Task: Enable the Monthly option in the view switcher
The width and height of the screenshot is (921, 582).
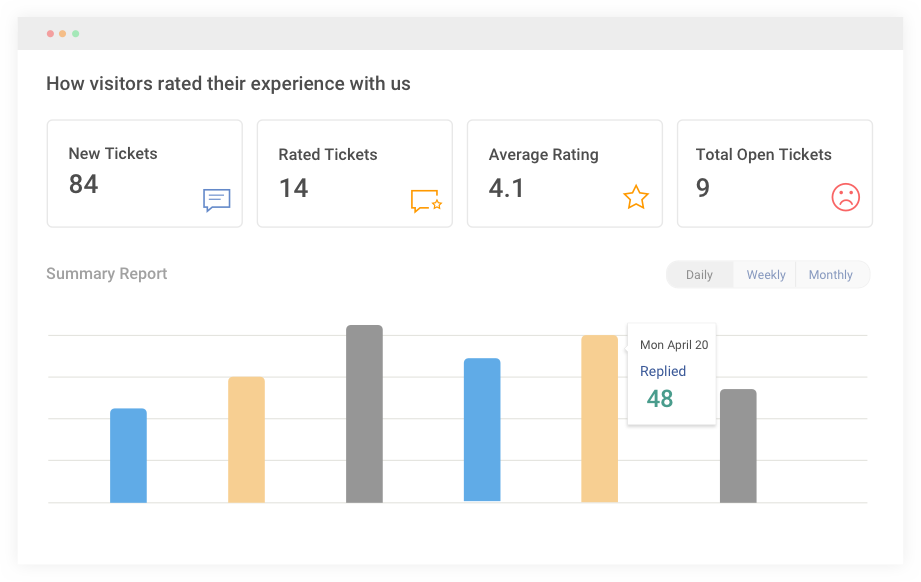Action: pyautogui.click(x=830, y=274)
